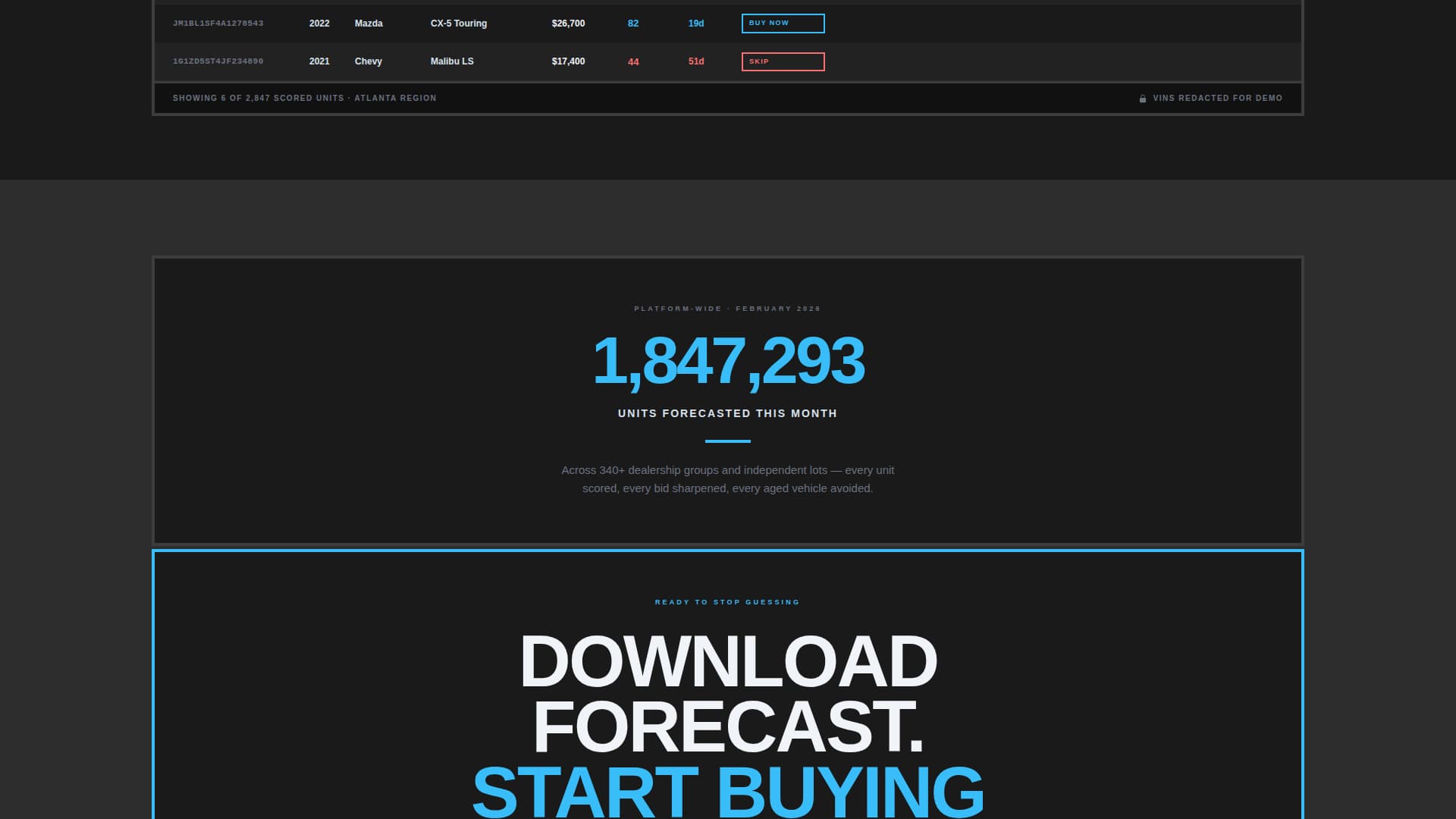Click the $17,400 price on the Malibu row
The width and height of the screenshot is (1456, 819).
(568, 61)
